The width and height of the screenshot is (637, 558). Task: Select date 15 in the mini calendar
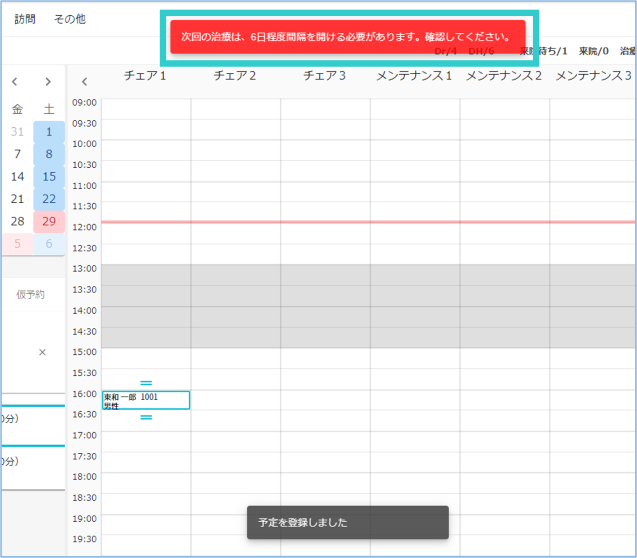pos(48,176)
